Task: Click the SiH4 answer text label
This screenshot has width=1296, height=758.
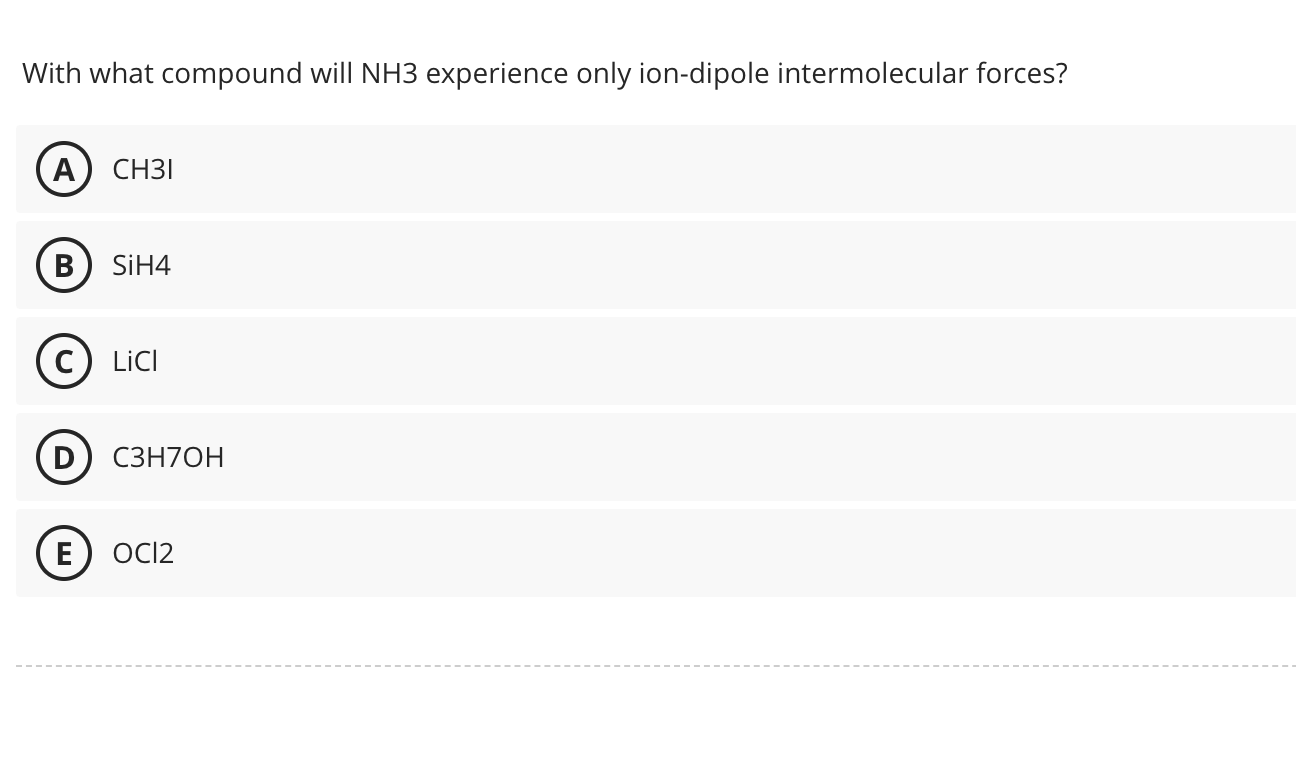Action: (x=141, y=265)
